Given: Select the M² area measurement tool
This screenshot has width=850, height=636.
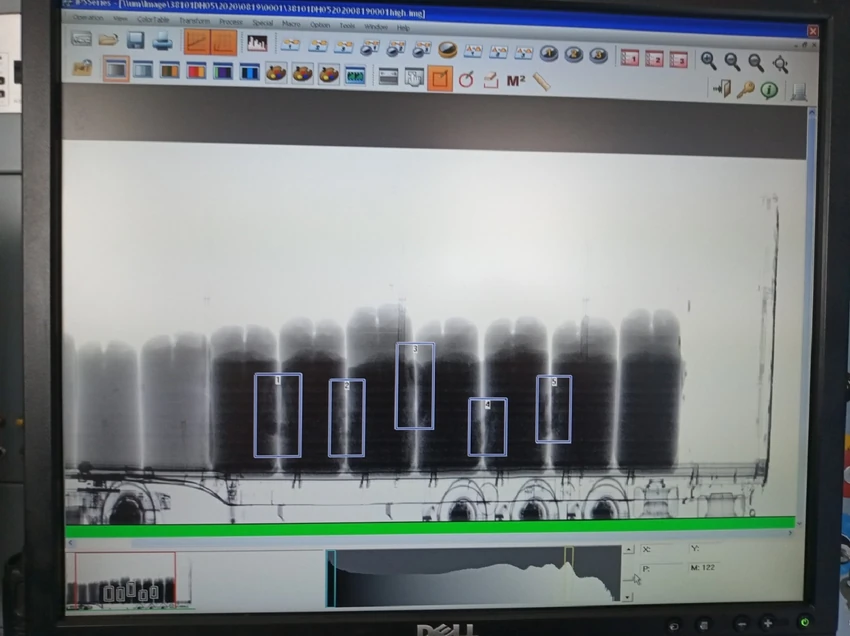Looking at the screenshot, I should [x=516, y=81].
